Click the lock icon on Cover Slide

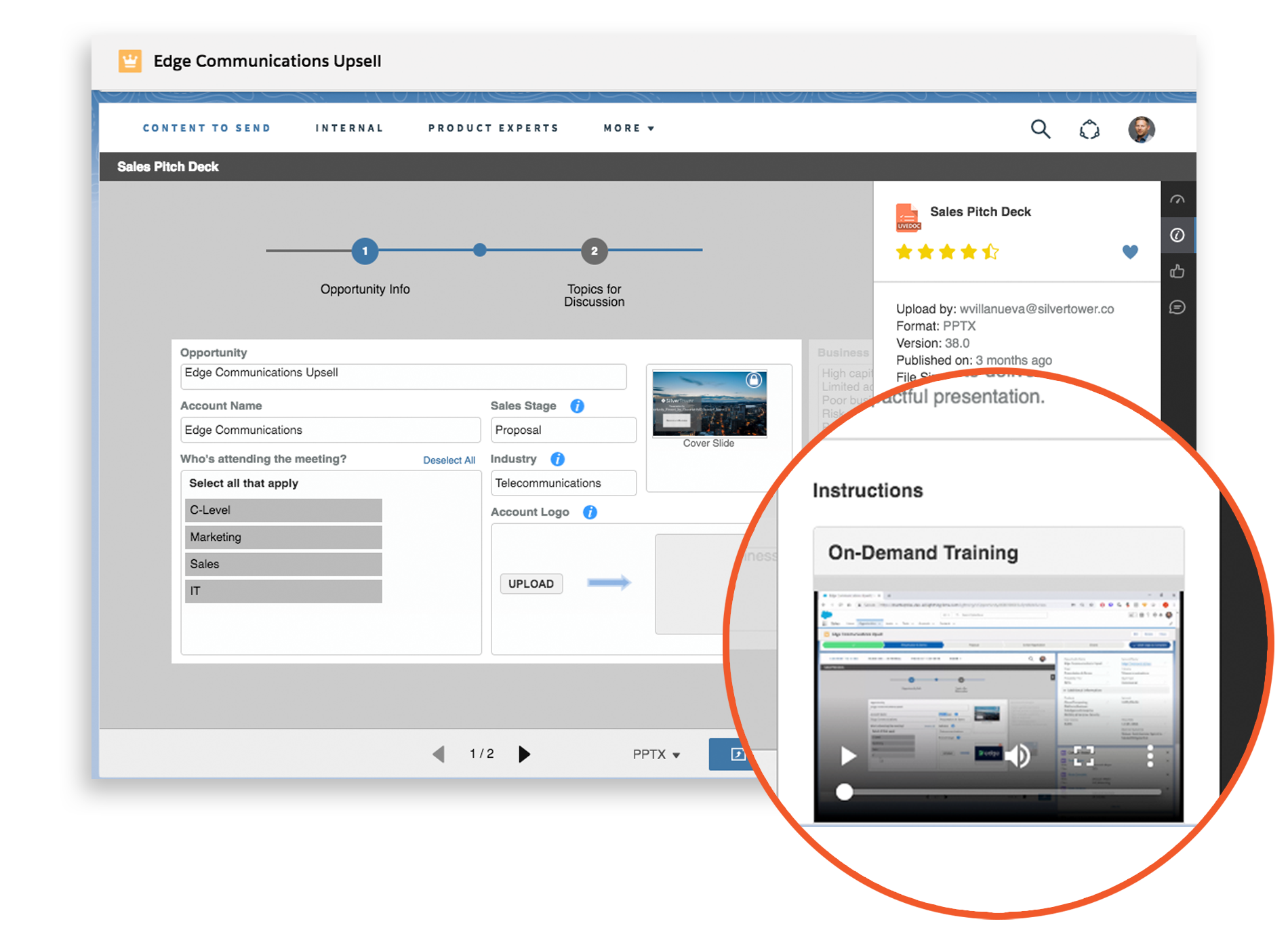click(753, 380)
